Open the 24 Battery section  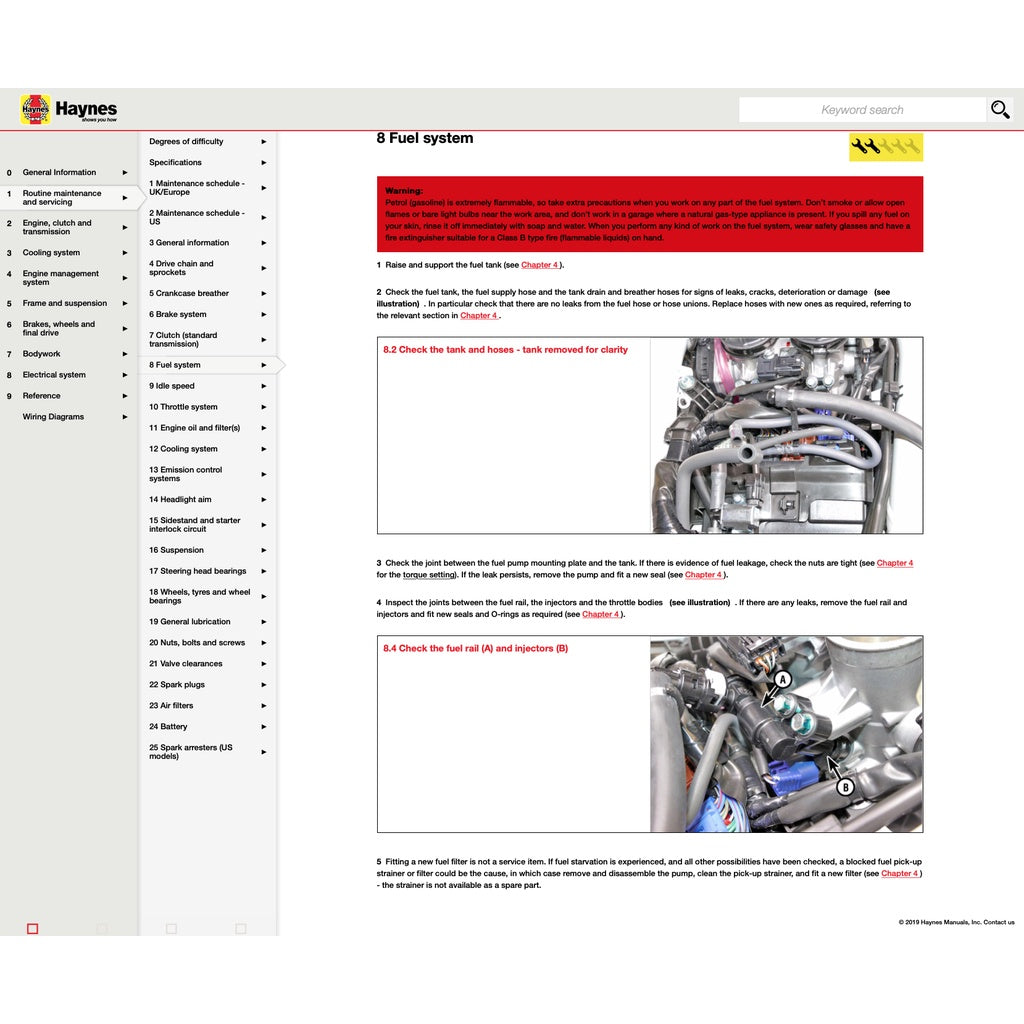[167, 726]
